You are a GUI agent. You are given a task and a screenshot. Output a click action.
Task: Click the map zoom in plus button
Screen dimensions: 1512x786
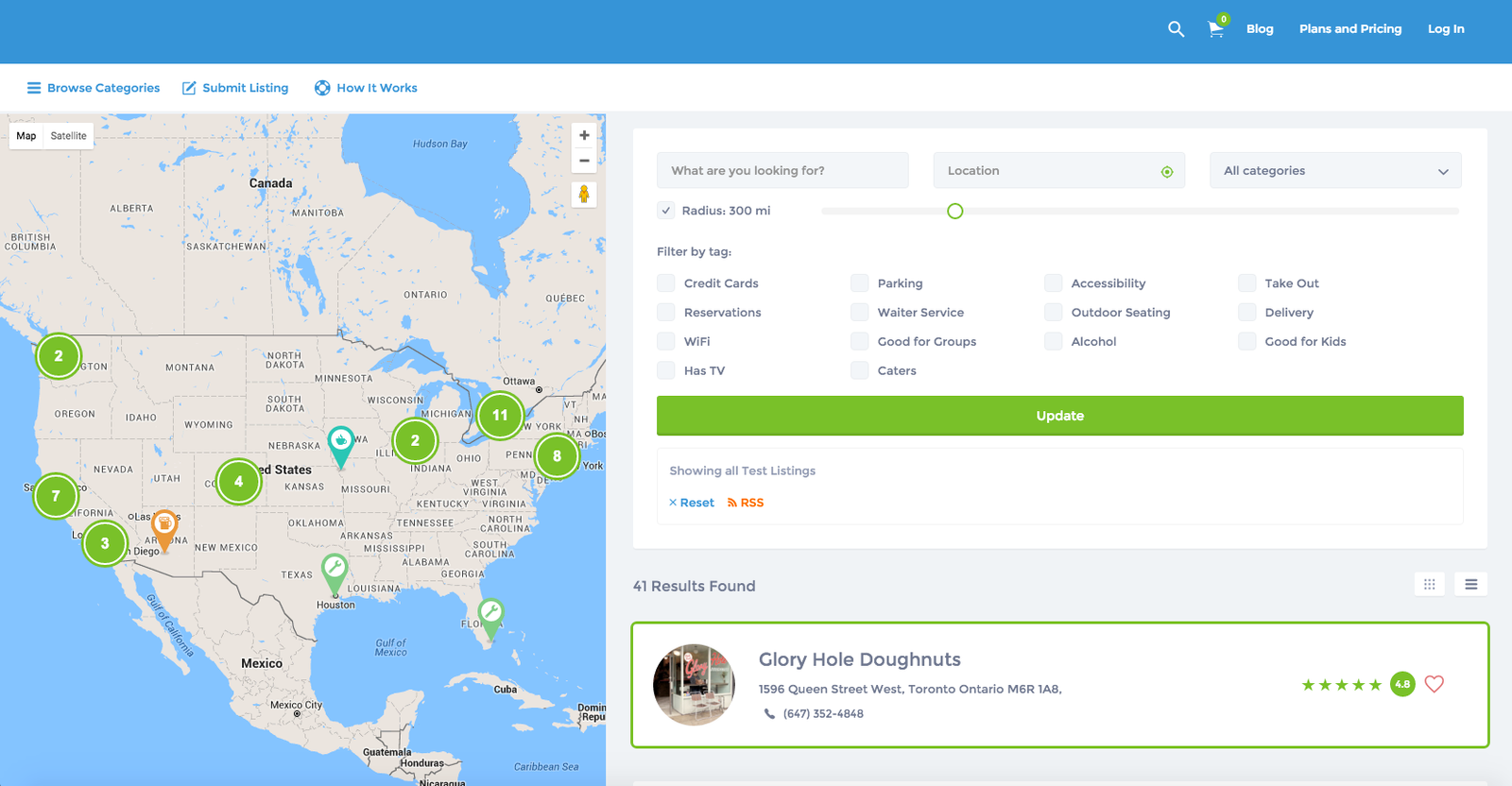[x=584, y=136]
